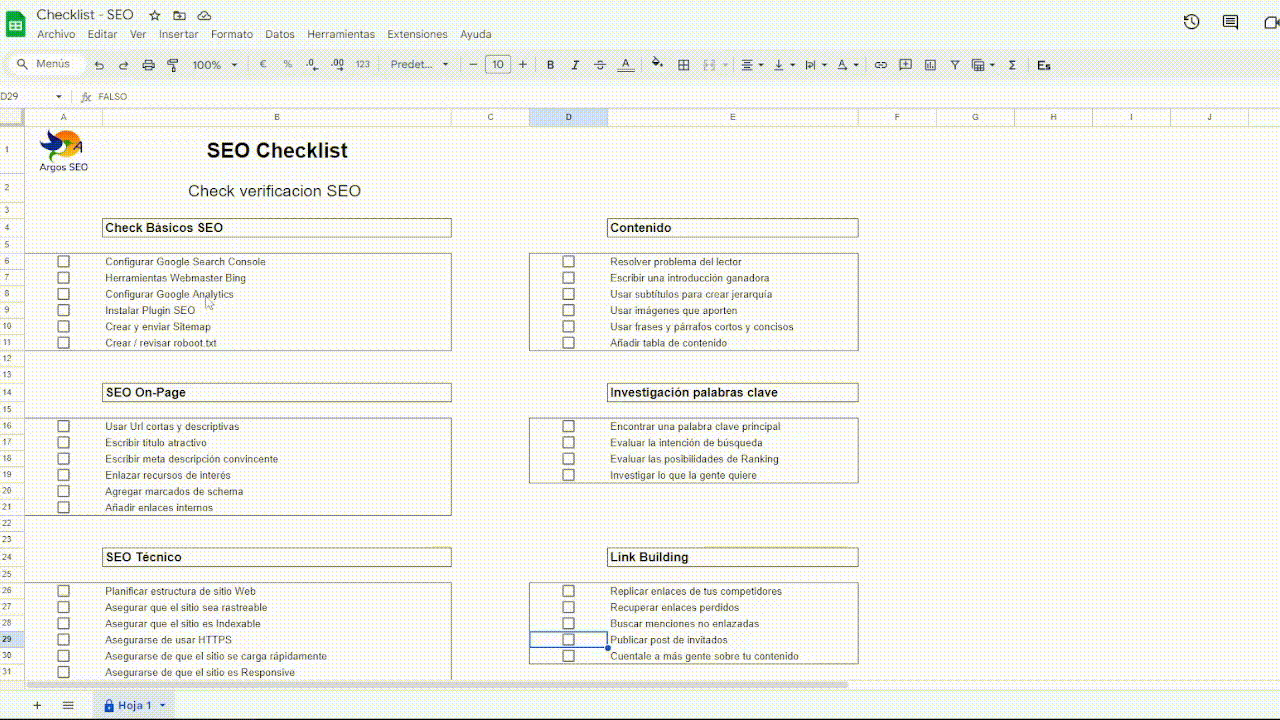The image size is (1280, 720).
Task: Open Hoja 1 tab options arrow
Action: (x=162, y=705)
